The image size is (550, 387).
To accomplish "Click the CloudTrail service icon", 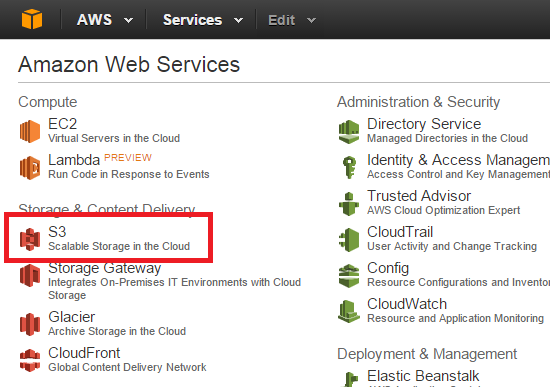I will (349, 240).
